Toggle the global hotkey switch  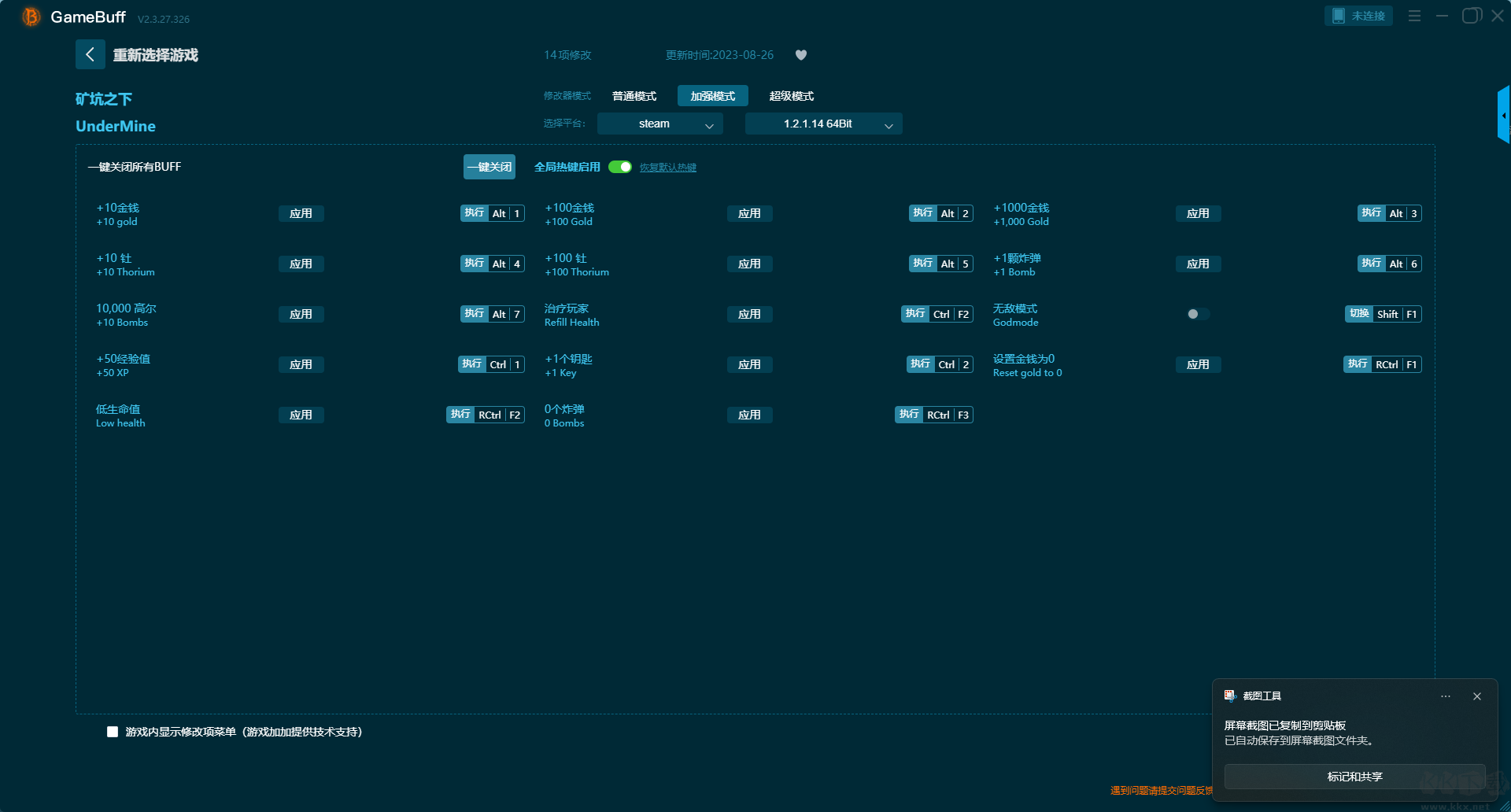(x=620, y=167)
